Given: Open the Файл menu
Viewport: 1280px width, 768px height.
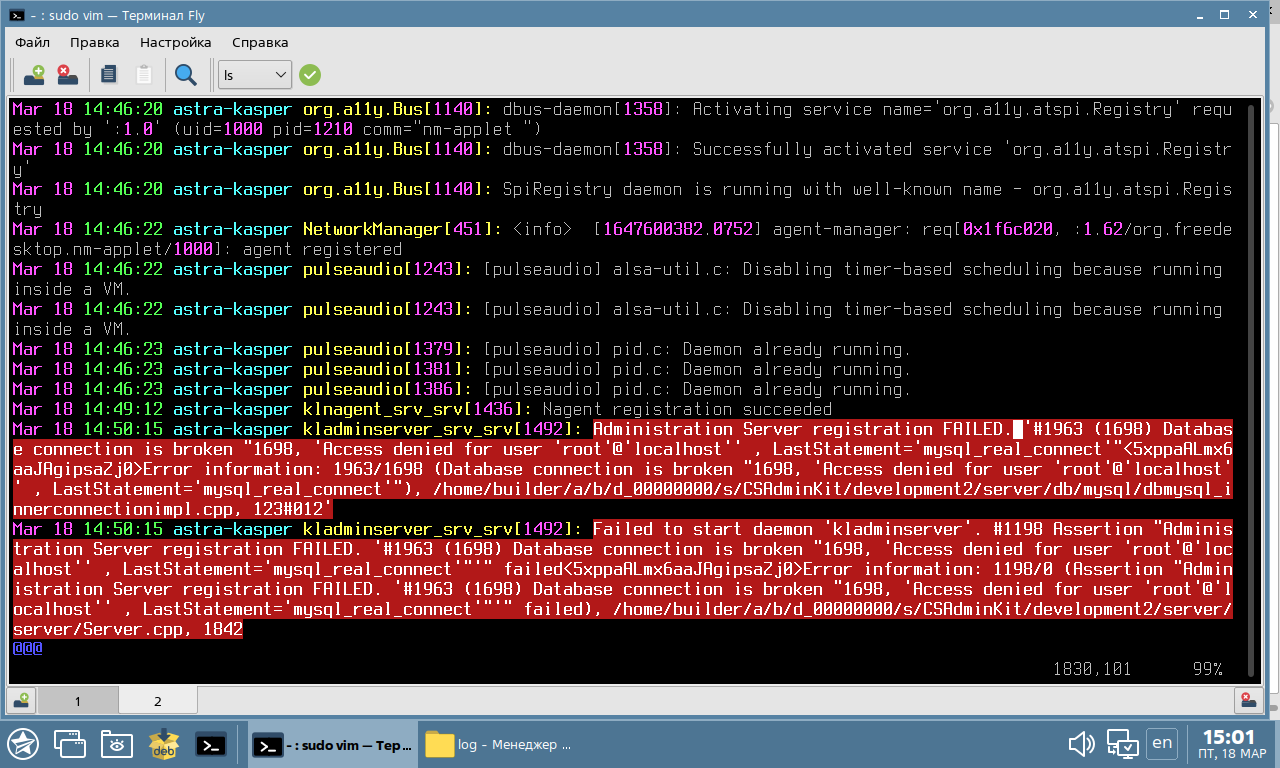Looking at the screenshot, I should pos(33,42).
